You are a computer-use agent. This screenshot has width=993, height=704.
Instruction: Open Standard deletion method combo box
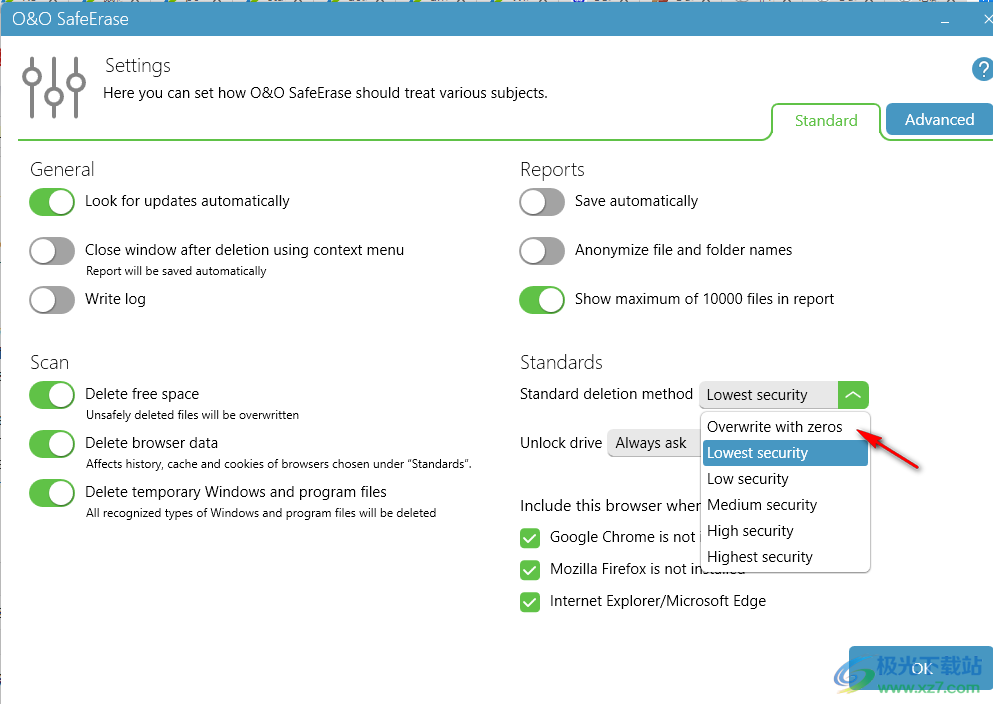[784, 394]
